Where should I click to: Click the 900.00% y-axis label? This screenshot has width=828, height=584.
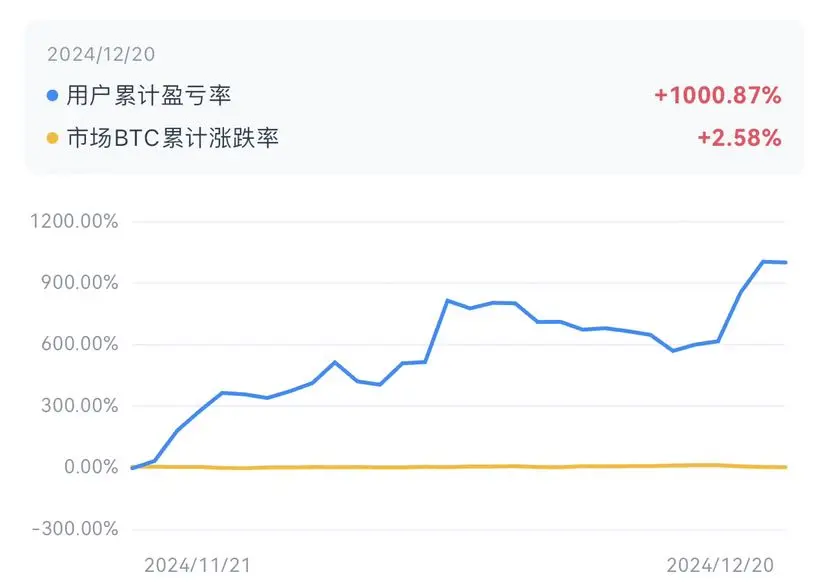coord(80,282)
